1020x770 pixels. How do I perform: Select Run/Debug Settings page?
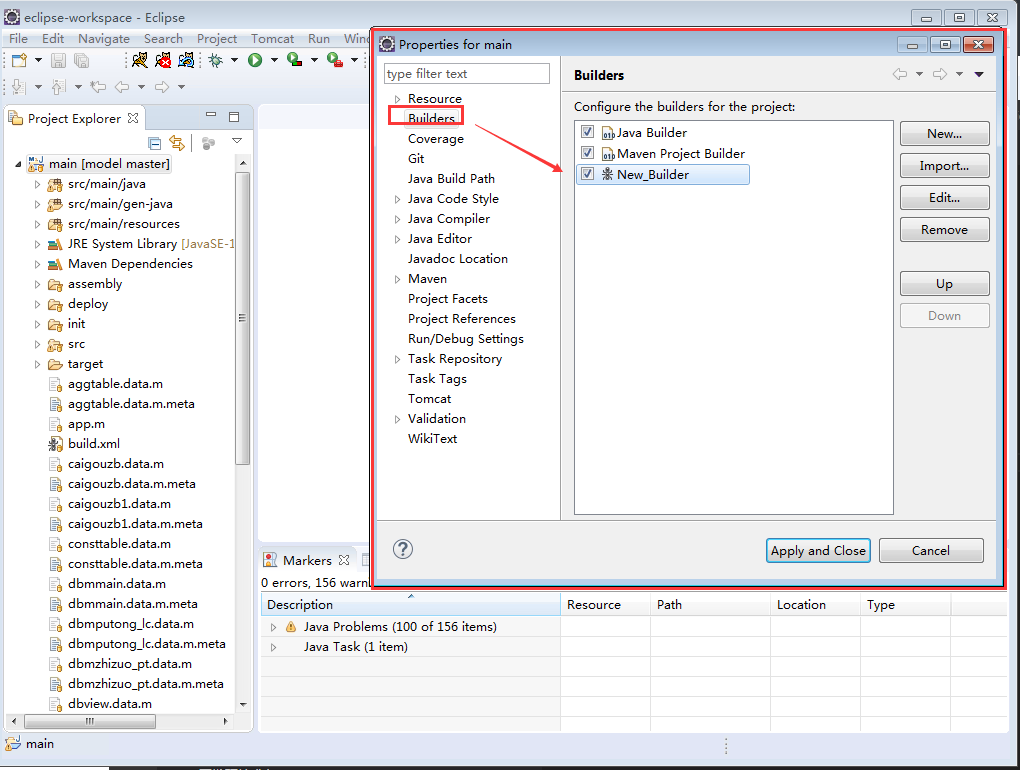click(466, 339)
